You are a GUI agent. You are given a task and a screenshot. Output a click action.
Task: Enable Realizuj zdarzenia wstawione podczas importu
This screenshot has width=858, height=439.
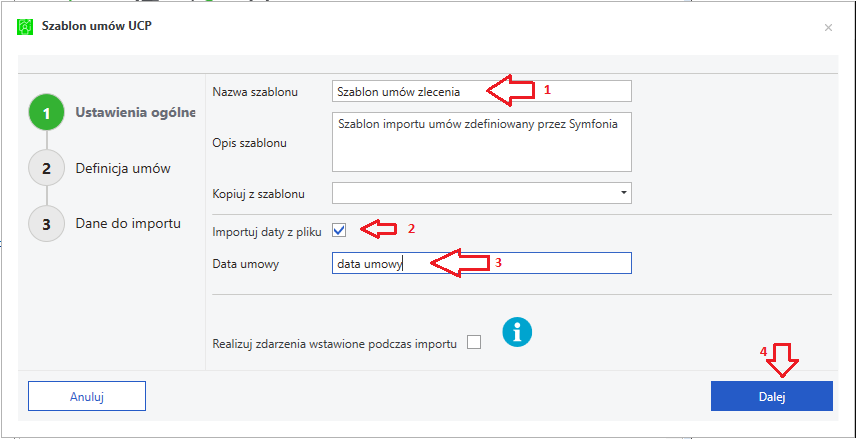[x=474, y=343]
